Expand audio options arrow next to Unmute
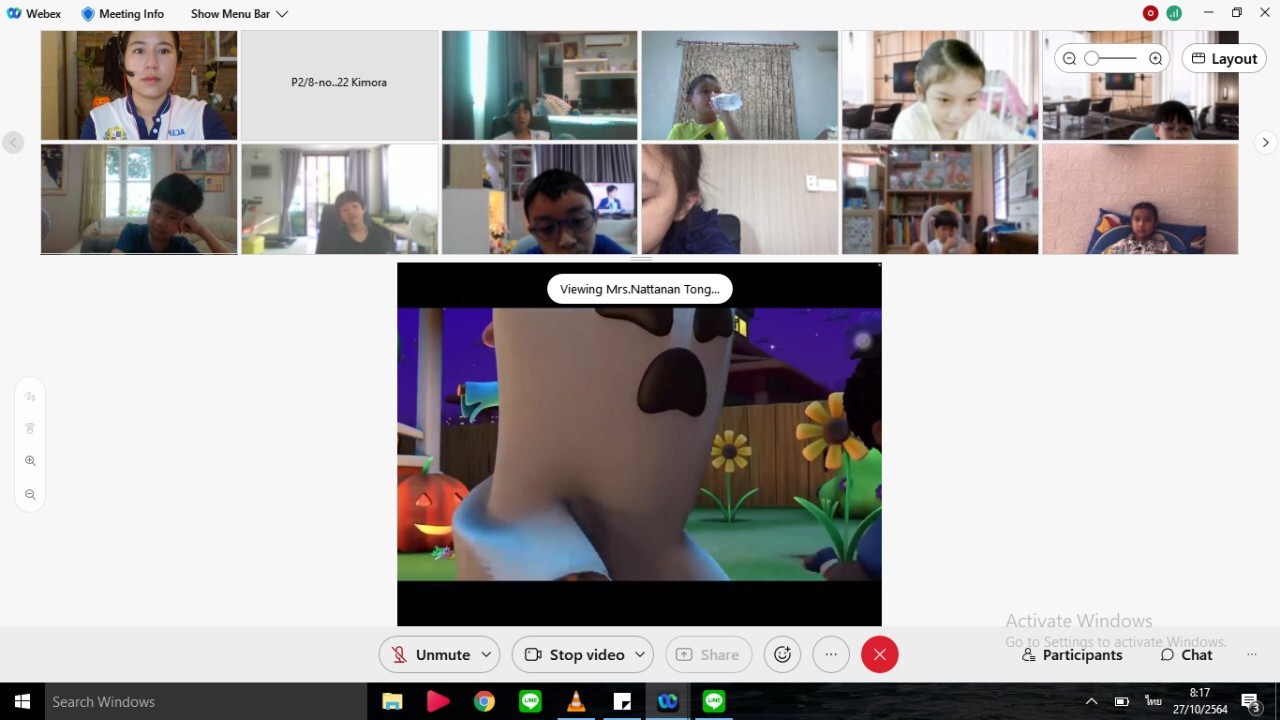The image size is (1280, 720). pos(487,655)
